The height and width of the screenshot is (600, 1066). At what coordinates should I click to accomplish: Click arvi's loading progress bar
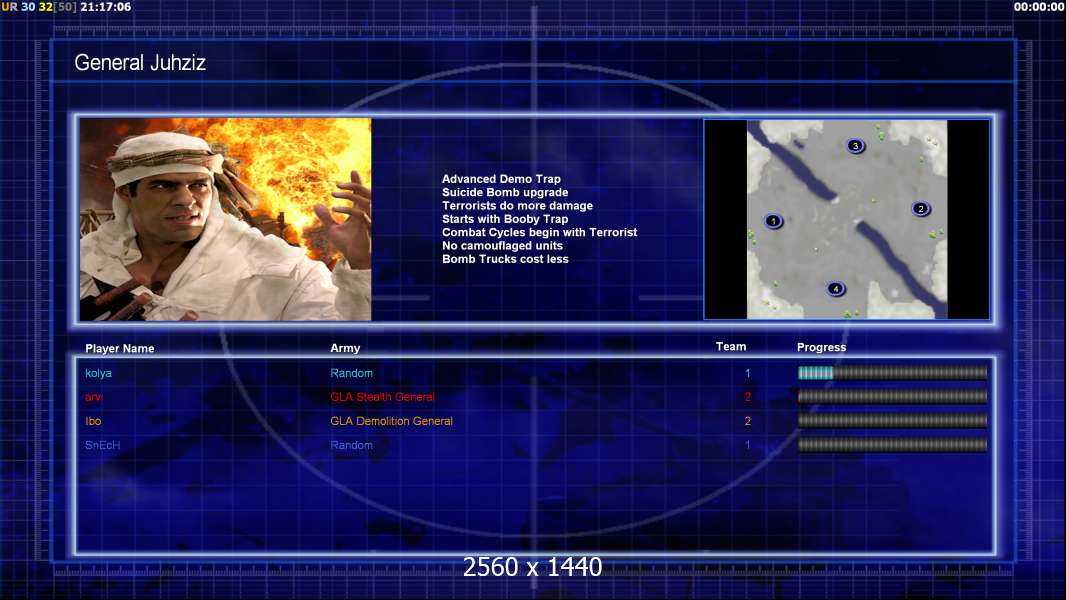click(x=892, y=397)
